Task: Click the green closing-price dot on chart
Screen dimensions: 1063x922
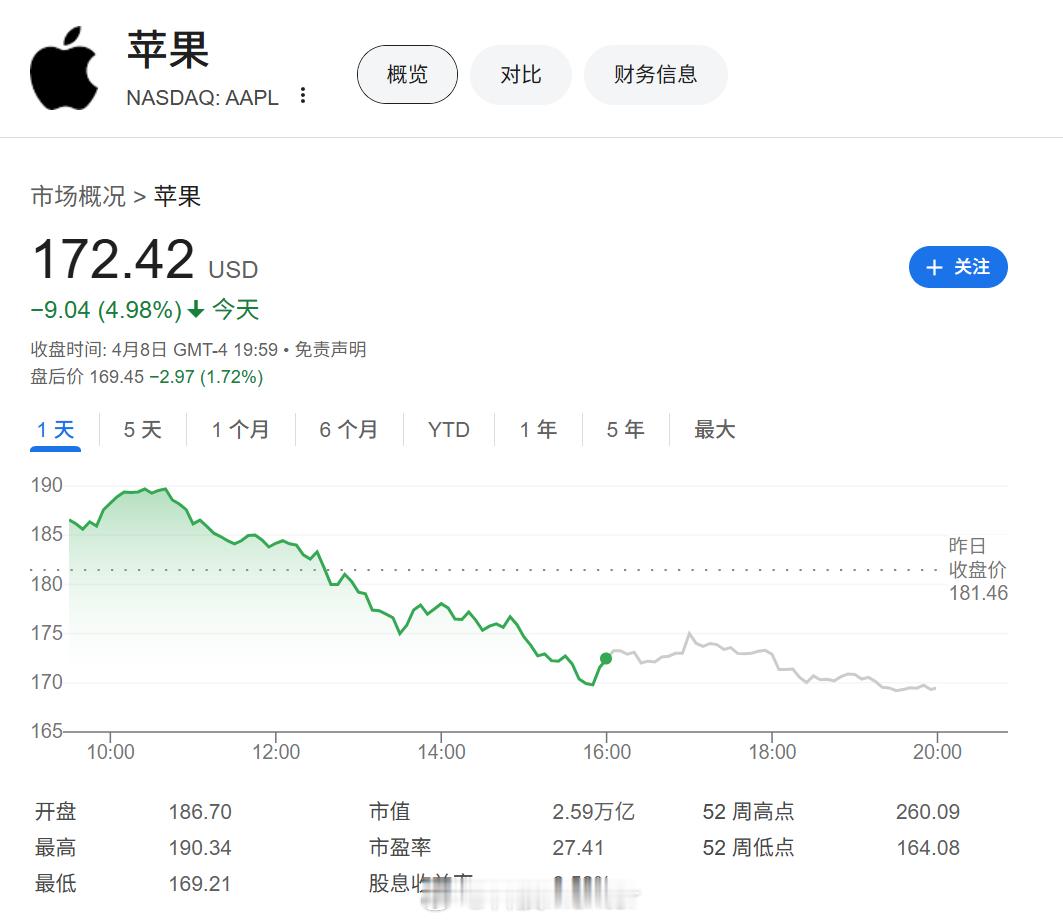Action: click(606, 658)
